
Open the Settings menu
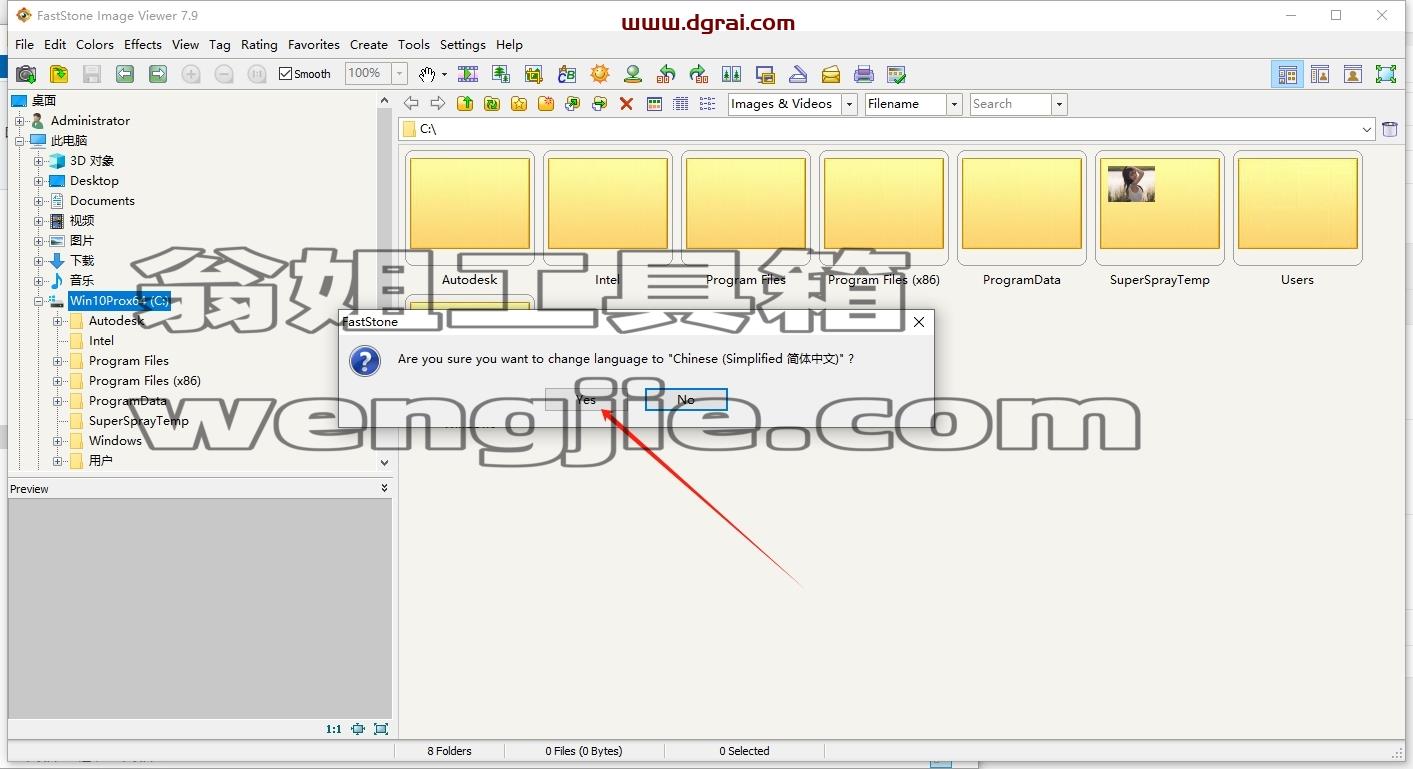click(463, 45)
